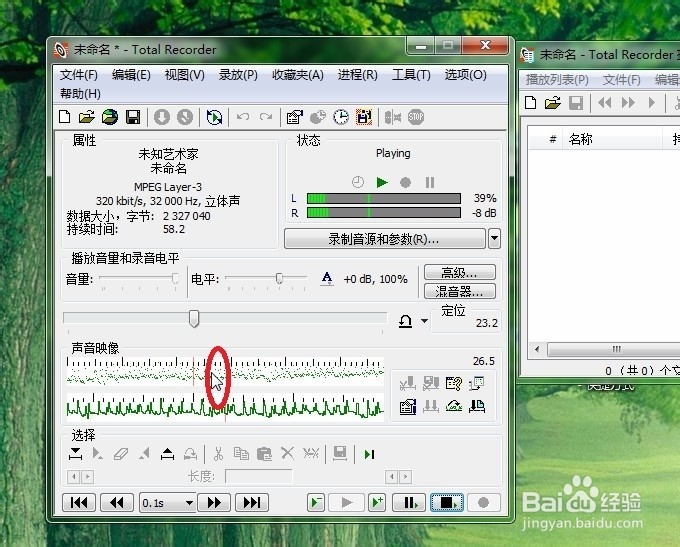Image resolution: width=680 pixels, height=547 pixels.
Task: Click the pause icon in status panel
Action: pyautogui.click(x=430, y=182)
